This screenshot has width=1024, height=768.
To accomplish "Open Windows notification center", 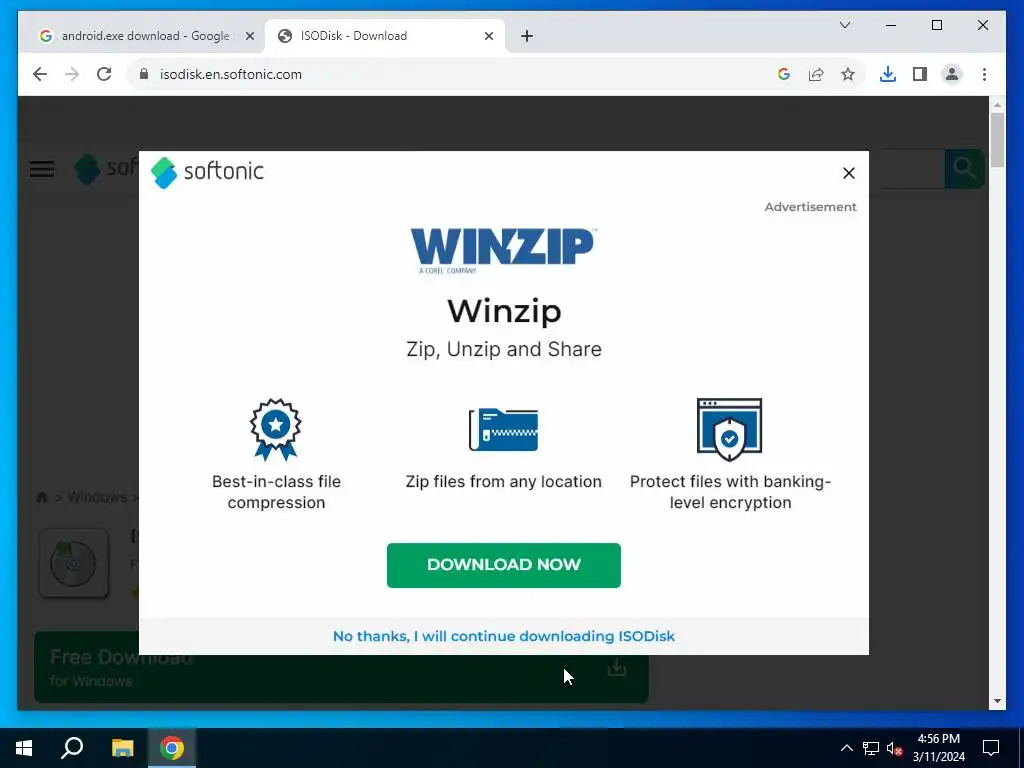I will pyautogui.click(x=991, y=748).
